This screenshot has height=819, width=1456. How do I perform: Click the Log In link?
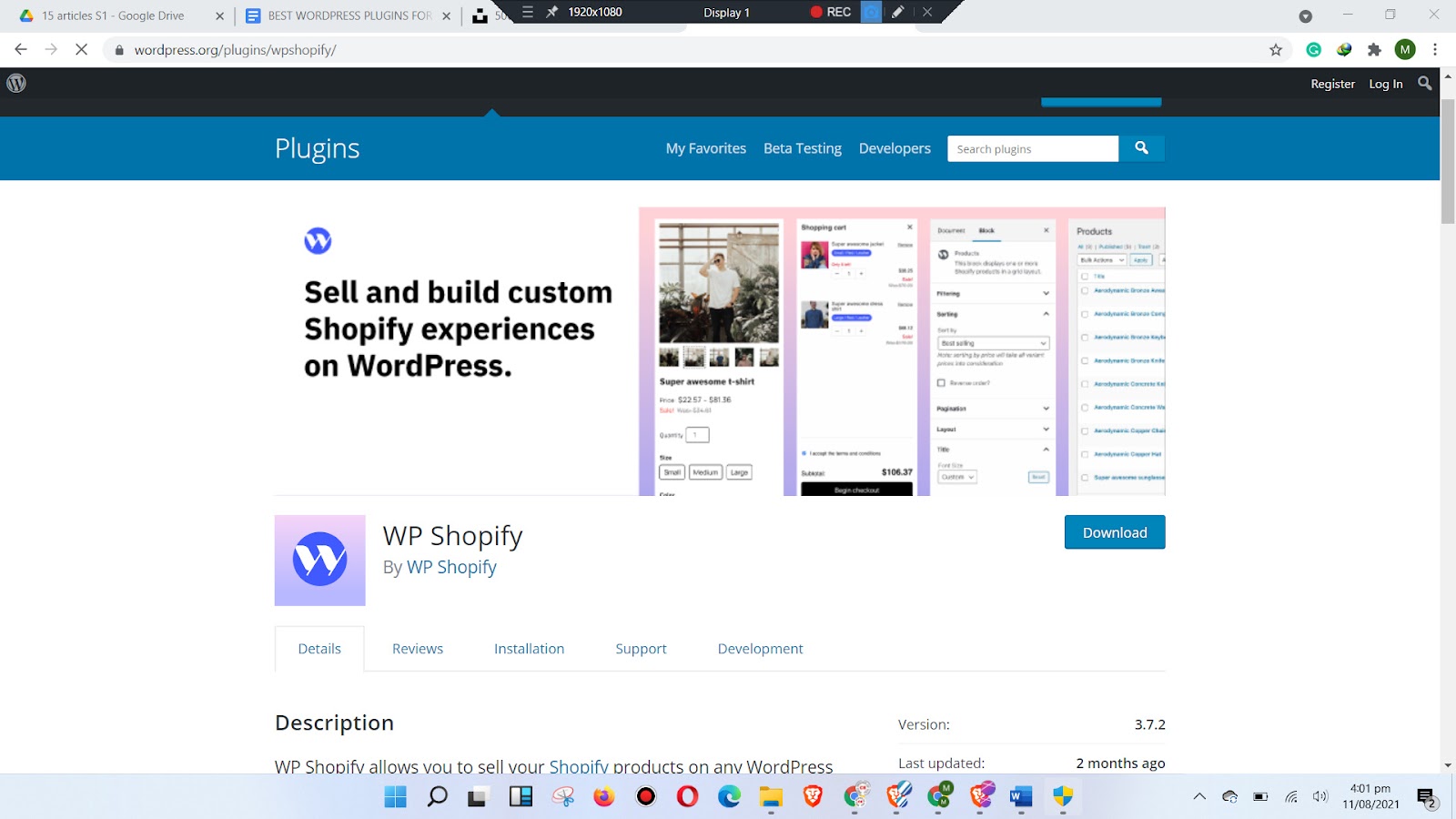(1386, 84)
